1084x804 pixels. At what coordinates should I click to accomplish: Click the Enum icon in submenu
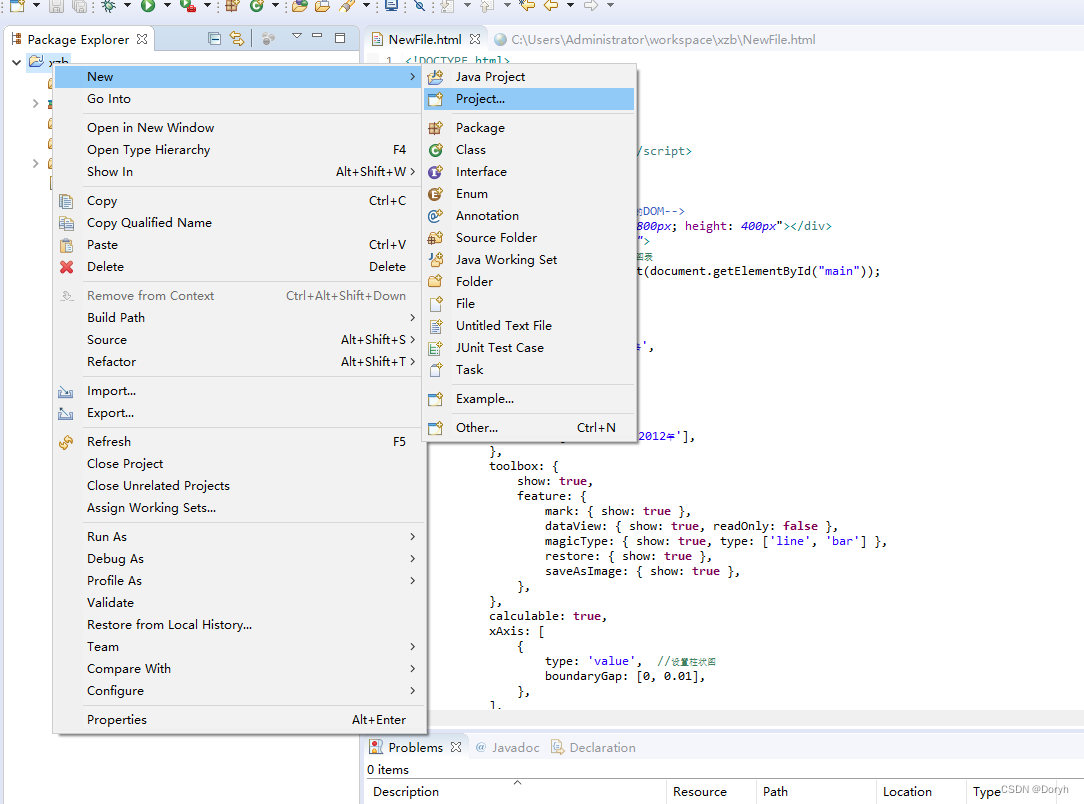click(x=436, y=194)
